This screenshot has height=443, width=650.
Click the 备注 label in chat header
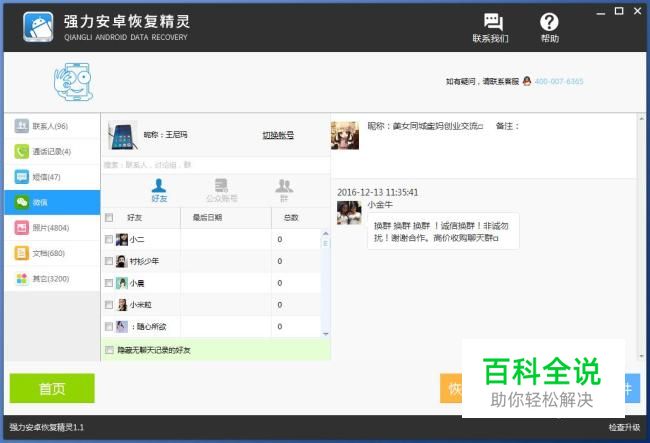point(507,126)
